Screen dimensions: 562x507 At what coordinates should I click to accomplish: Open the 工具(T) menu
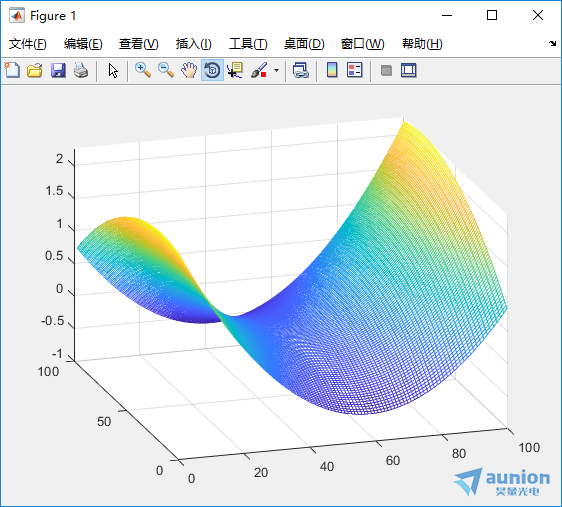pyautogui.click(x=248, y=44)
